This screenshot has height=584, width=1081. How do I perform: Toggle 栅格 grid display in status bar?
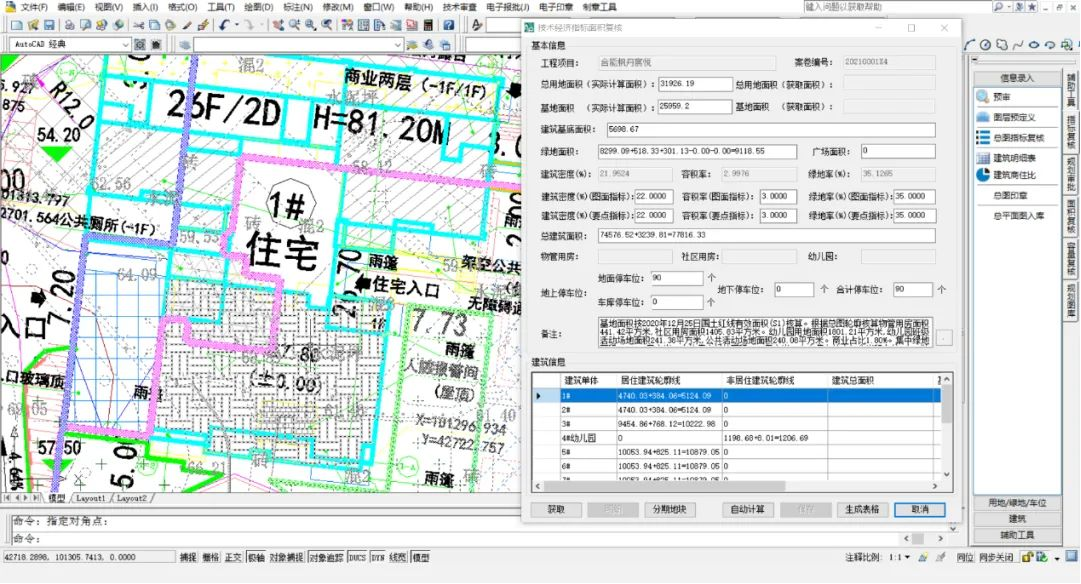pos(211,557)
